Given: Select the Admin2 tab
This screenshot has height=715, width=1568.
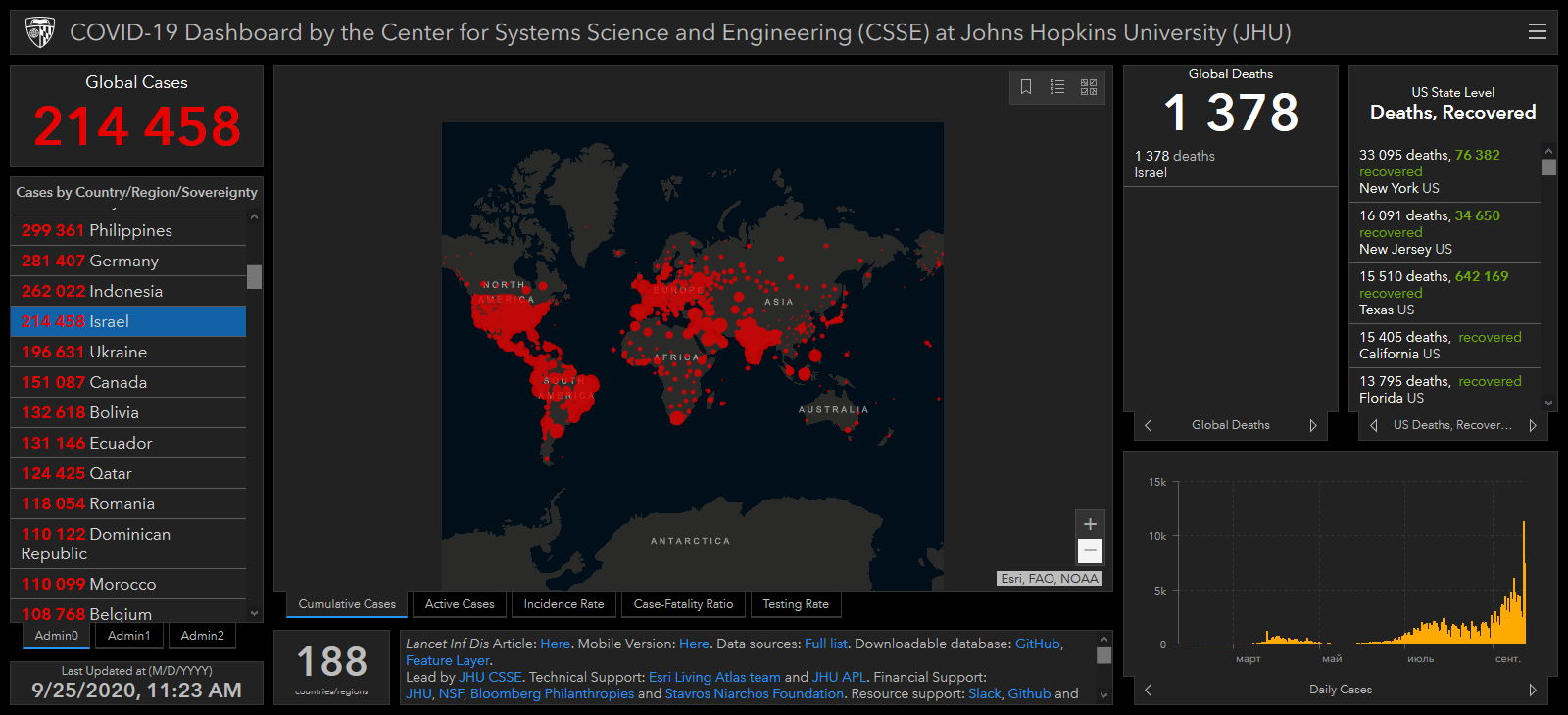Looking at the screenshot, I should click(x=202, y=636).
